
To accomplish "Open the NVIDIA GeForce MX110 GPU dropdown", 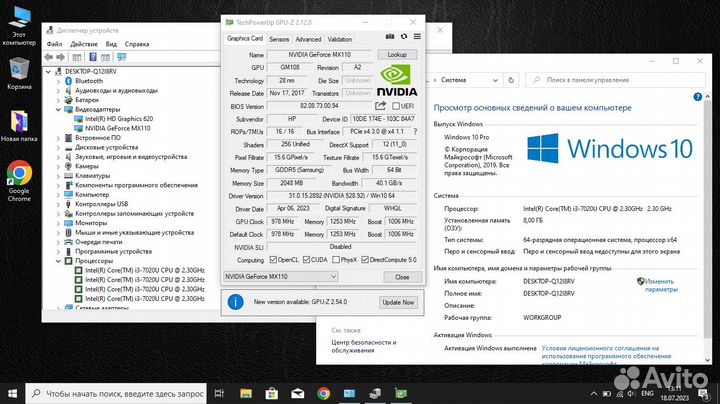I will click(281, 277).
